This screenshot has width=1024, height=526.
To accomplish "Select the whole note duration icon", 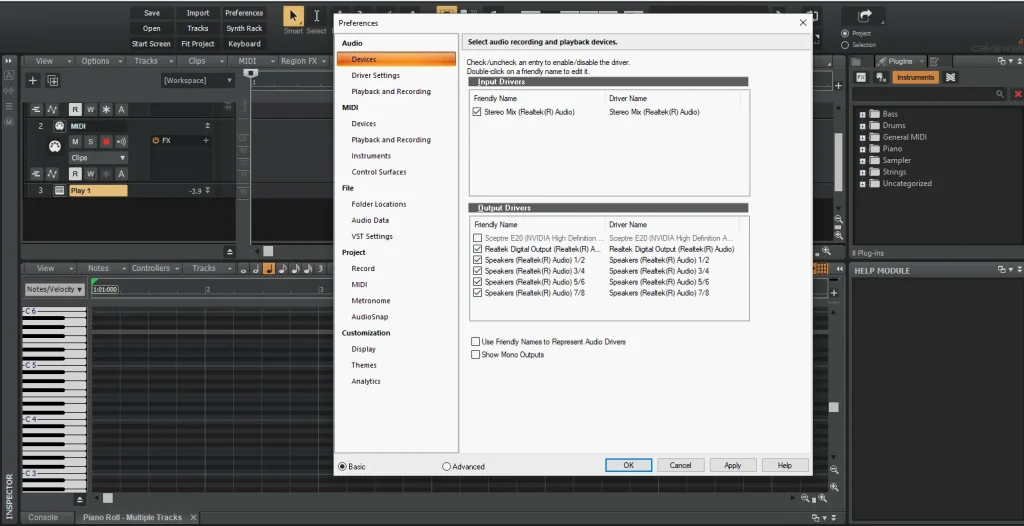I will click(x=243, y=269).
